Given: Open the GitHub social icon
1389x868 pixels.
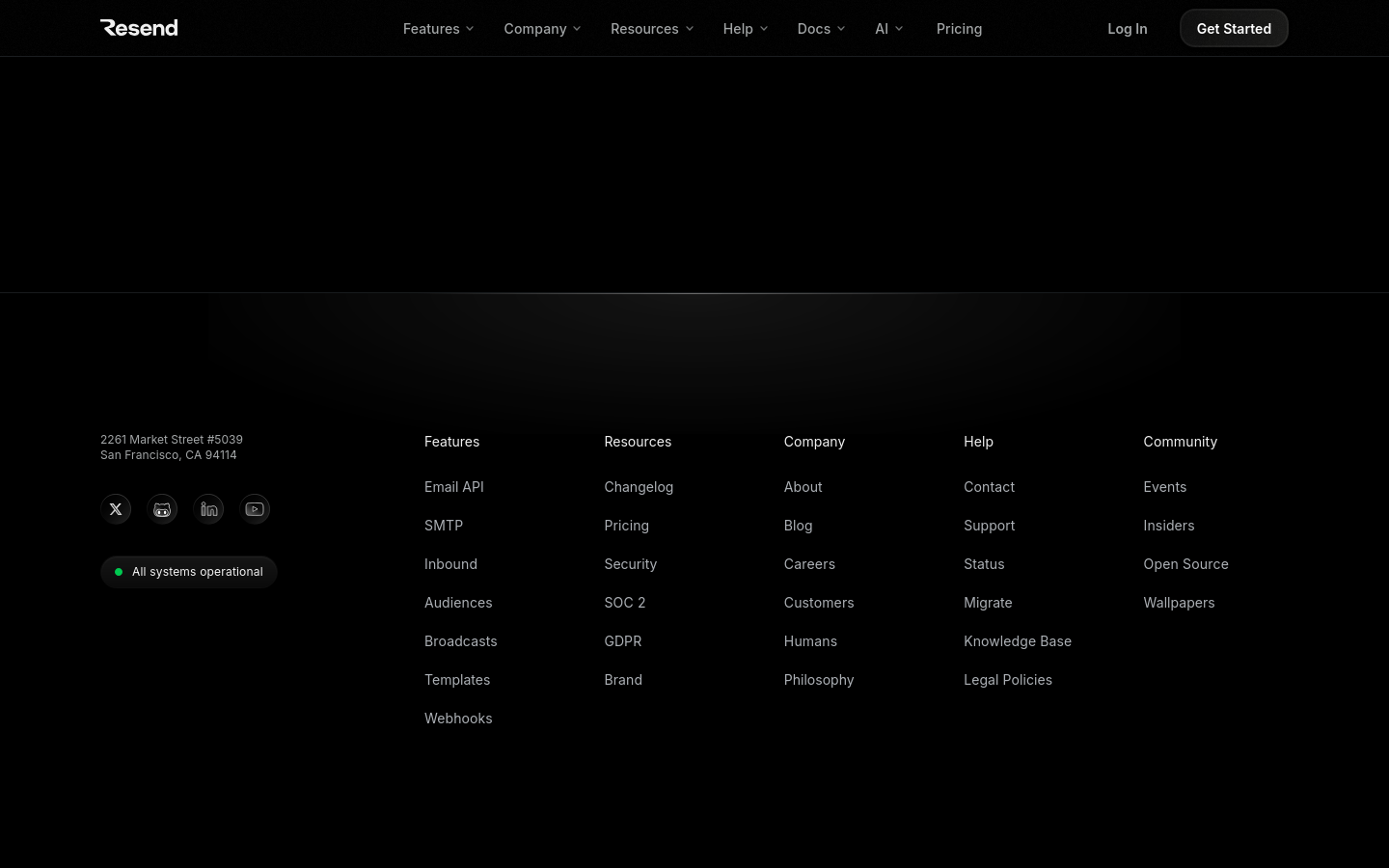Looking at the screenshot, I should [x=162, y=509].
